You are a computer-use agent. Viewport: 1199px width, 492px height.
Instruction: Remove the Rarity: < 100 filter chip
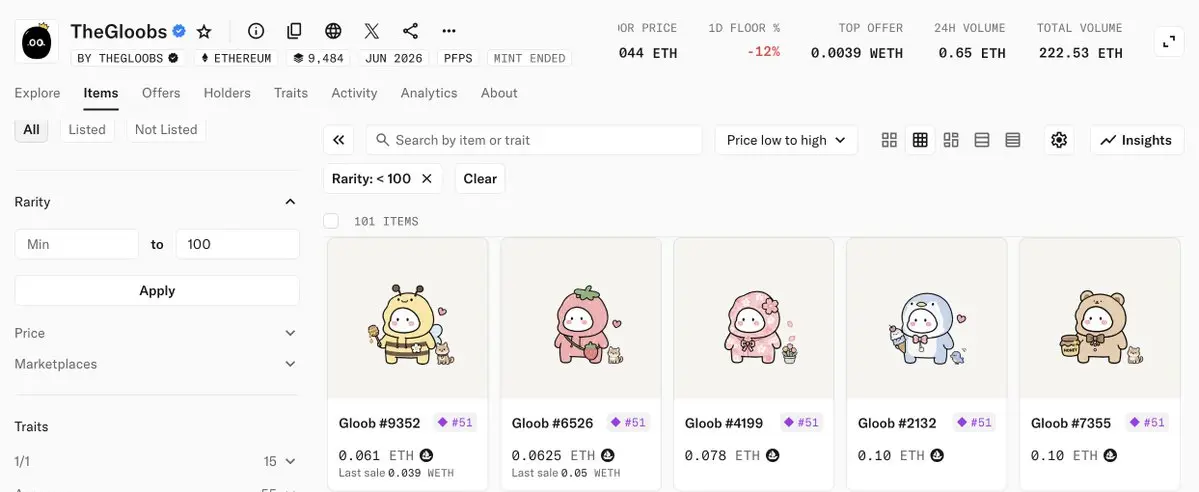[427, 178]
